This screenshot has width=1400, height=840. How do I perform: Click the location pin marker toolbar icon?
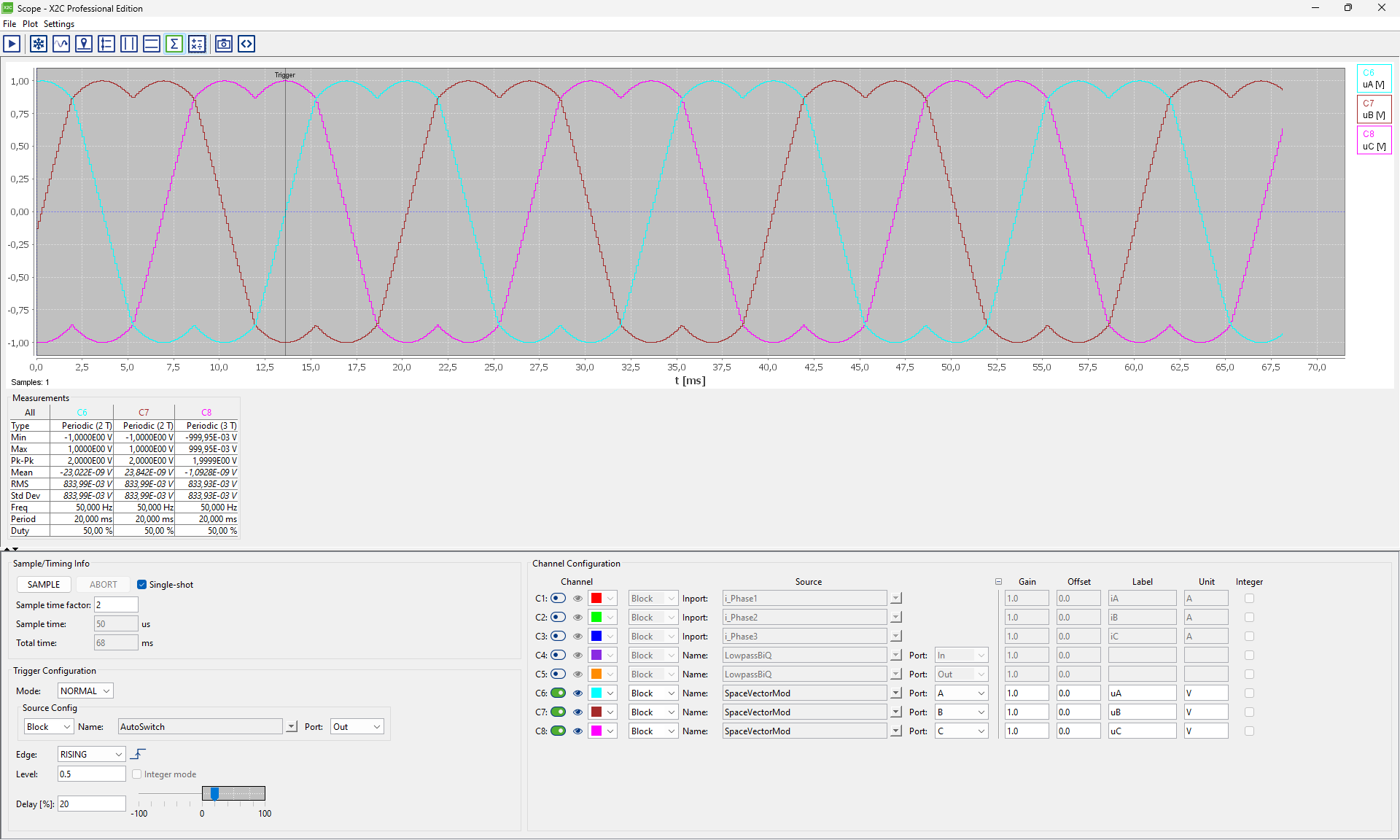pyautogui.click(x=84, y=44)
